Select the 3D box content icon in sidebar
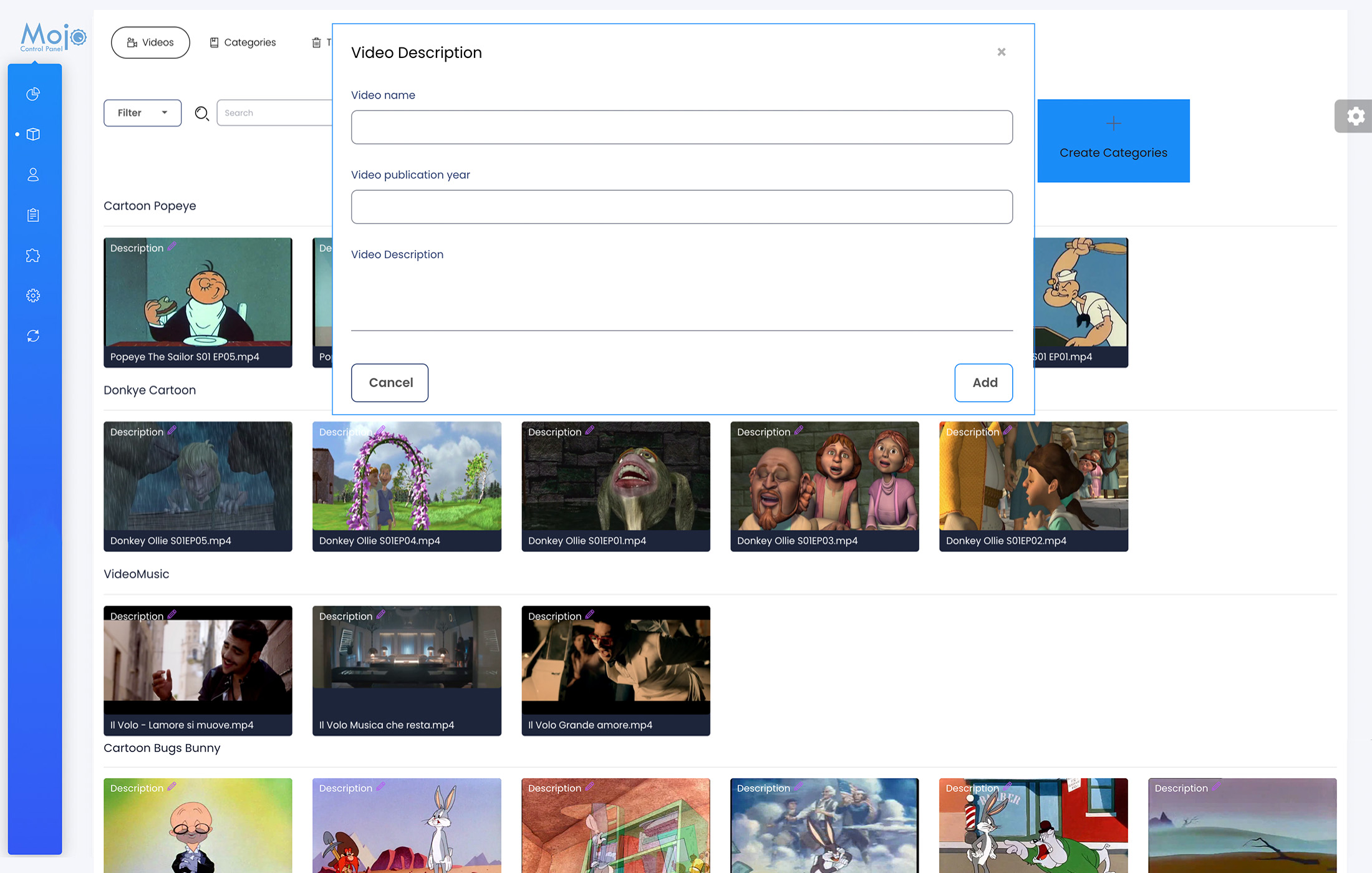This screenshot has height=873, width=1372. 32,133
